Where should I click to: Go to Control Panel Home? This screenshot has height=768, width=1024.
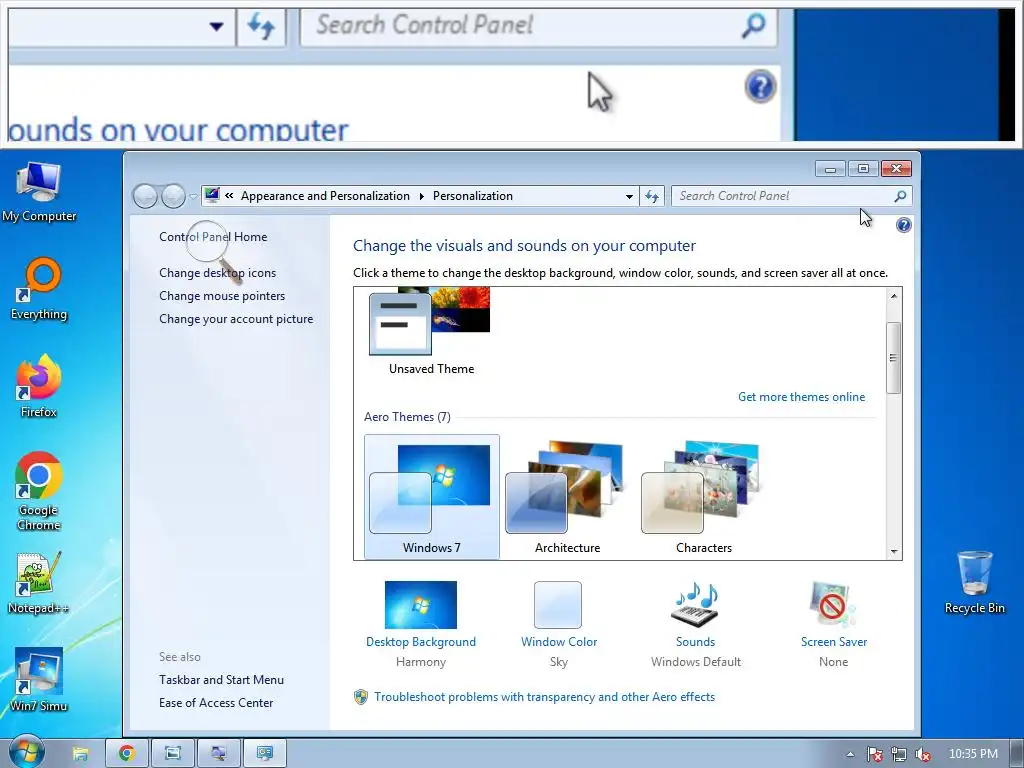tap(213, 237)
